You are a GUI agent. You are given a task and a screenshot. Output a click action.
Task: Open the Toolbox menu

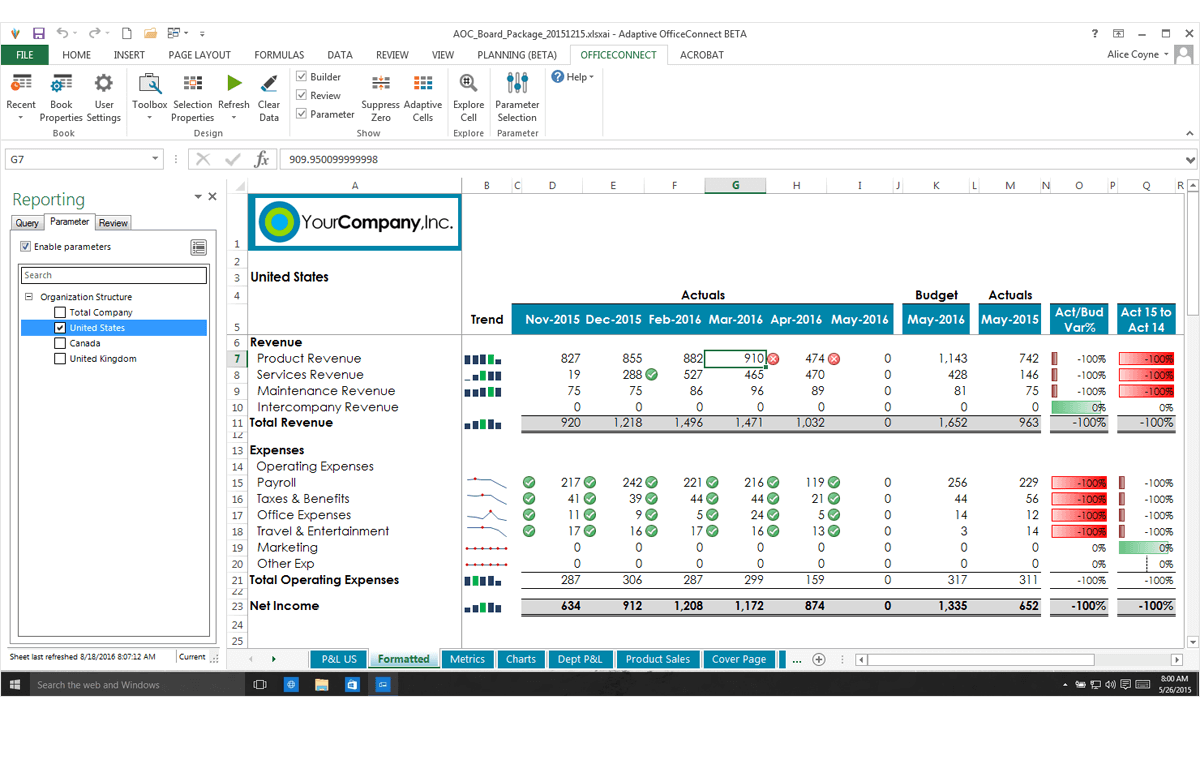tap(150, 97)
